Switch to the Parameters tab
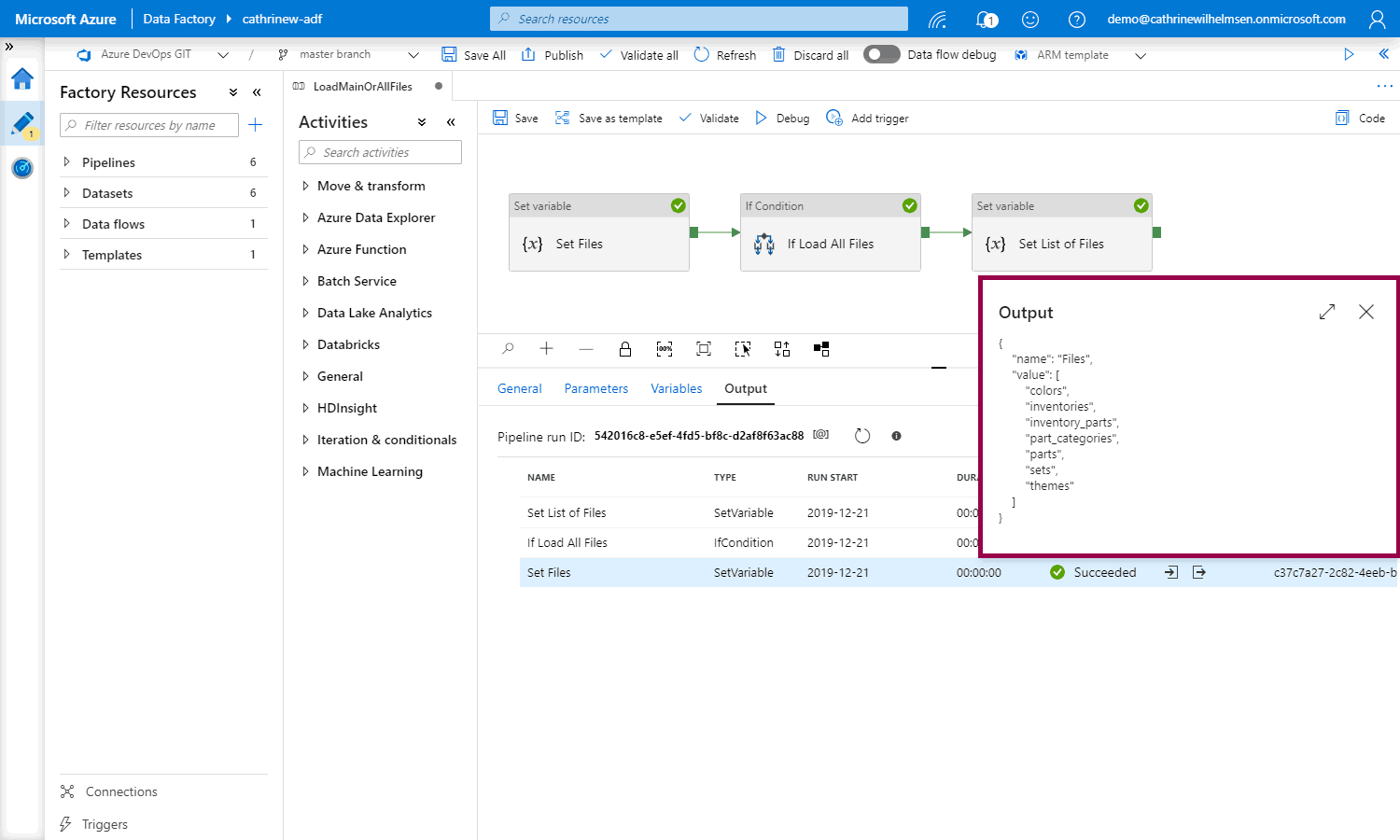This screenshot has width=1400, height=840. point(595,388)
